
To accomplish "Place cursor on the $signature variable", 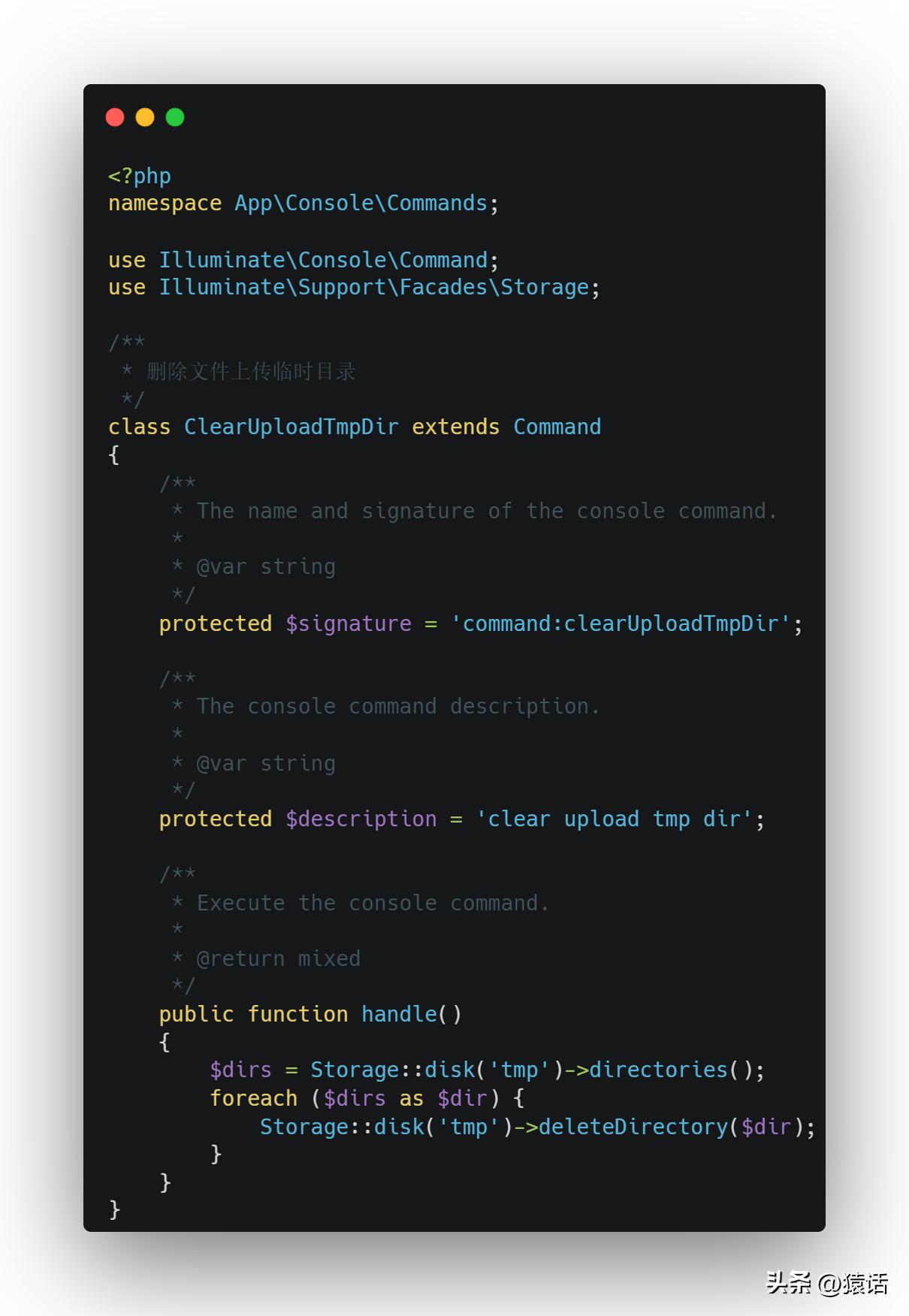I will [349, 623].
